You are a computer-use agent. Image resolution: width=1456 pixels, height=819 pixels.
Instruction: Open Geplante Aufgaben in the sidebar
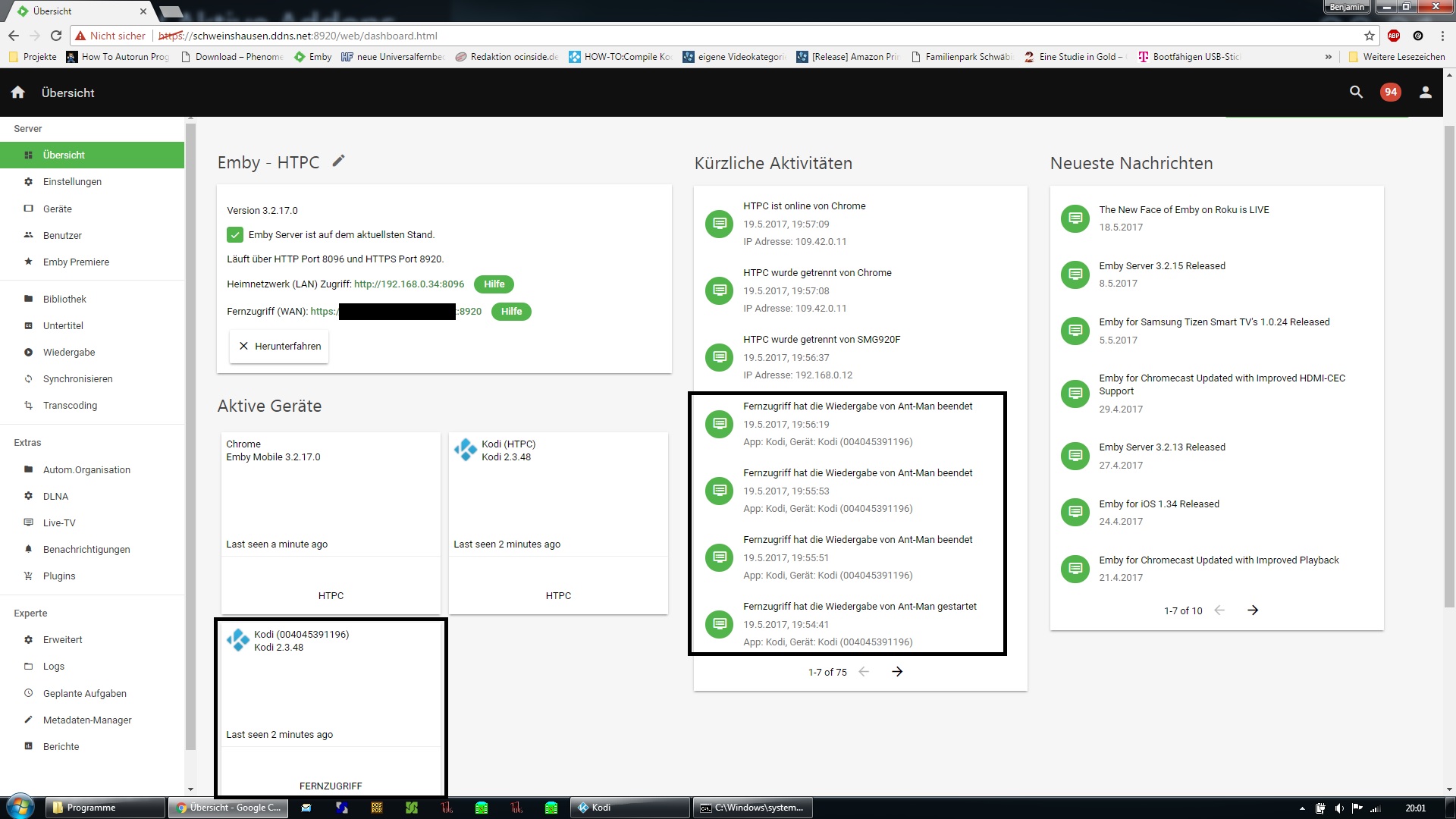92,693
